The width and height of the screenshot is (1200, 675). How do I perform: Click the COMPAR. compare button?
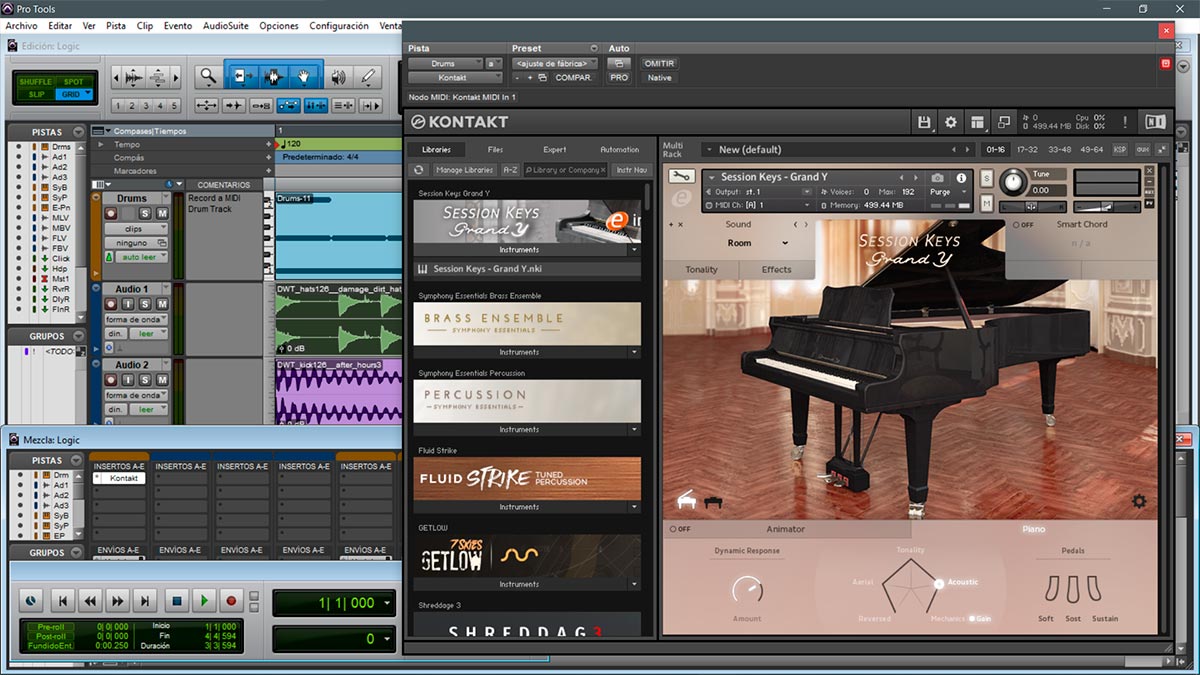[574, 77]
